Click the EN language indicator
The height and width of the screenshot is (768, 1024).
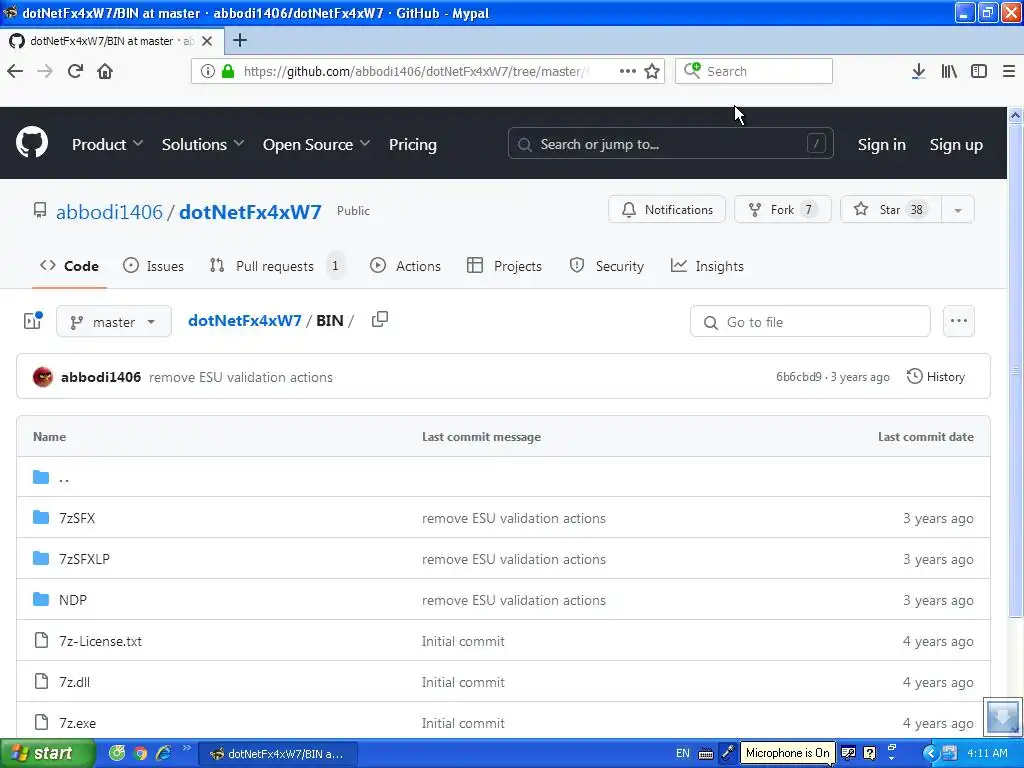click(x=682, y=753)
